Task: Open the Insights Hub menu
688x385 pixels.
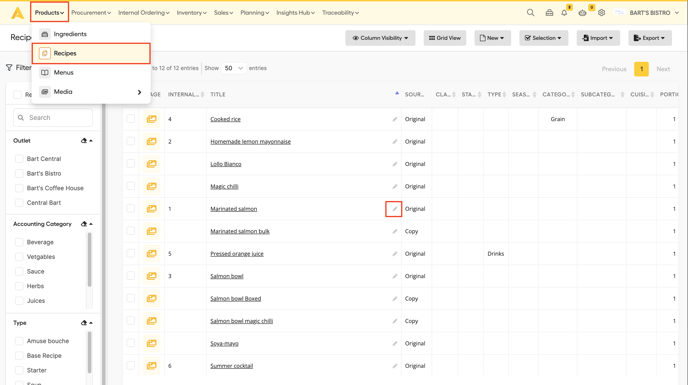Action: [295, 13]
